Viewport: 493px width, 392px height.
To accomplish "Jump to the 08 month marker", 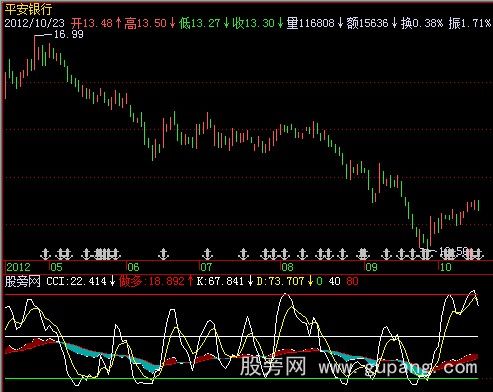I will (x=287, y=267).
